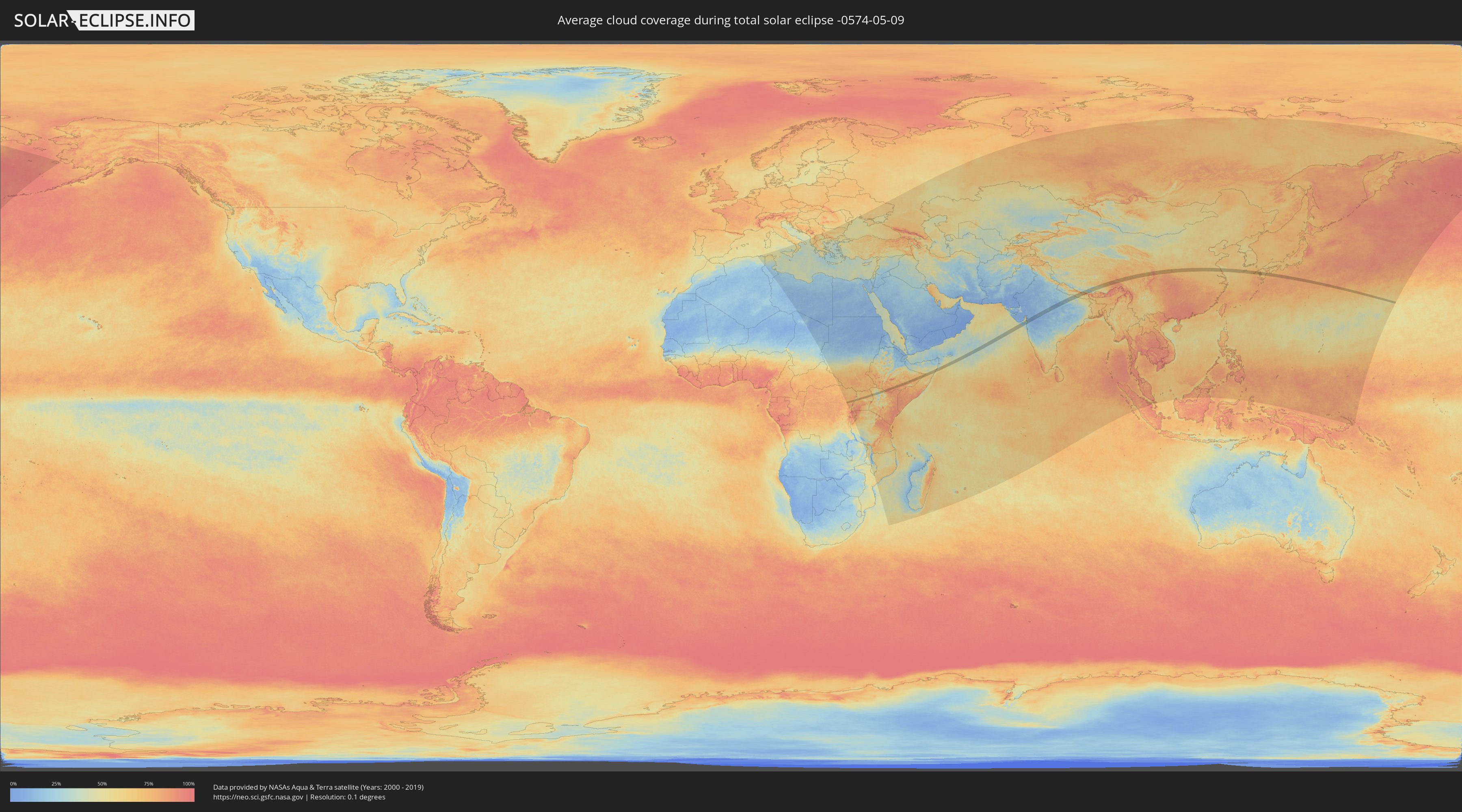Click the neo.sci.gsfc.nasa.gov URL text
Image resolution: width=1462 pixels, height=812 pixels.
(x=258, y=797)
